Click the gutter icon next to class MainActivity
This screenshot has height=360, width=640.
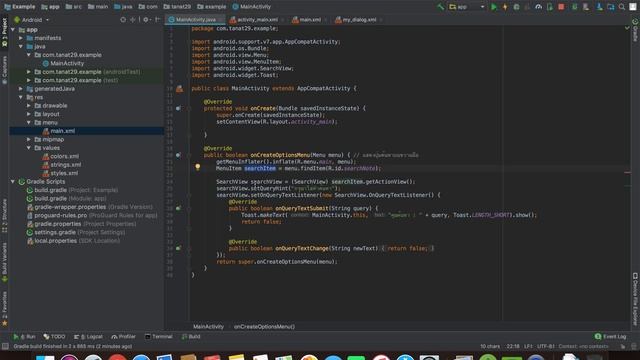[180, 89]
